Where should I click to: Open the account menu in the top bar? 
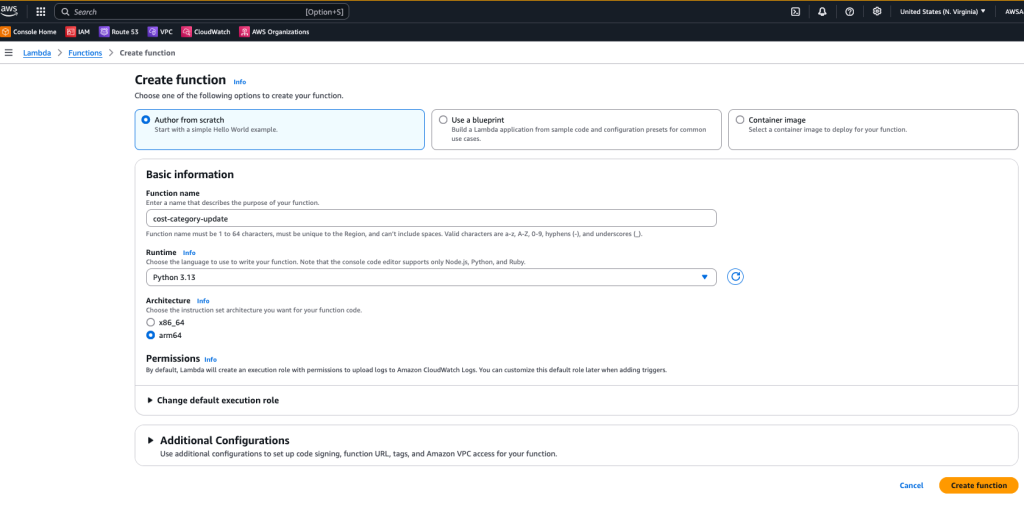[x=1014, y=12]
